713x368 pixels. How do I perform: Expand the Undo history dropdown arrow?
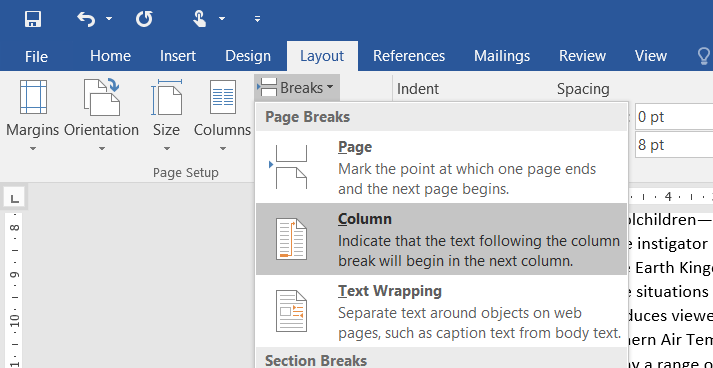(x=109, y=19)
